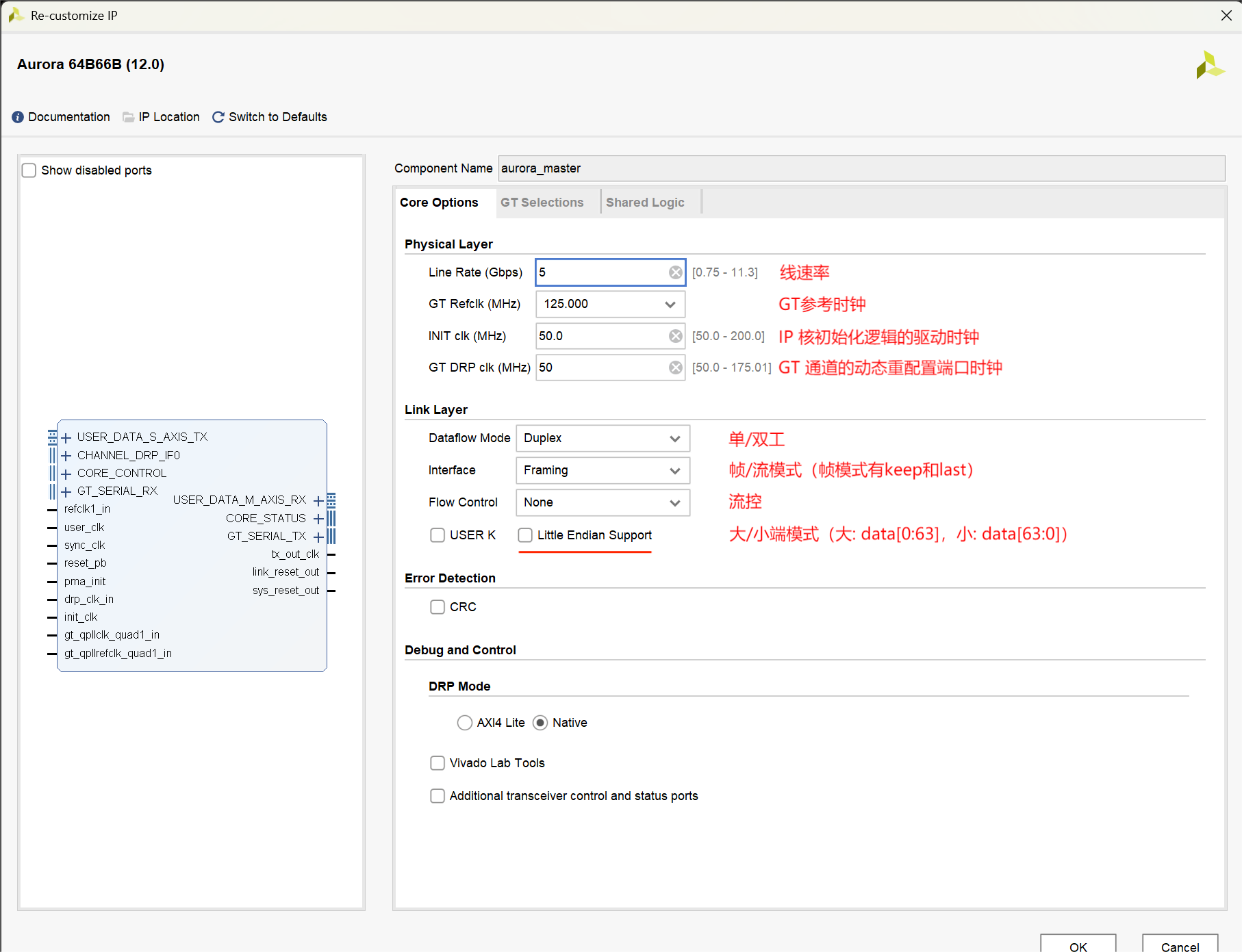The width and height of the screenshot is (1242, 952).
Task: Click the Documentation info icon
Action: [x=17, y=116]
